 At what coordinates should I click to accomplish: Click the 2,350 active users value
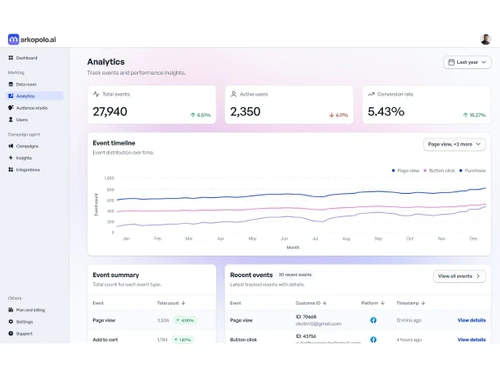click(245, 111)
